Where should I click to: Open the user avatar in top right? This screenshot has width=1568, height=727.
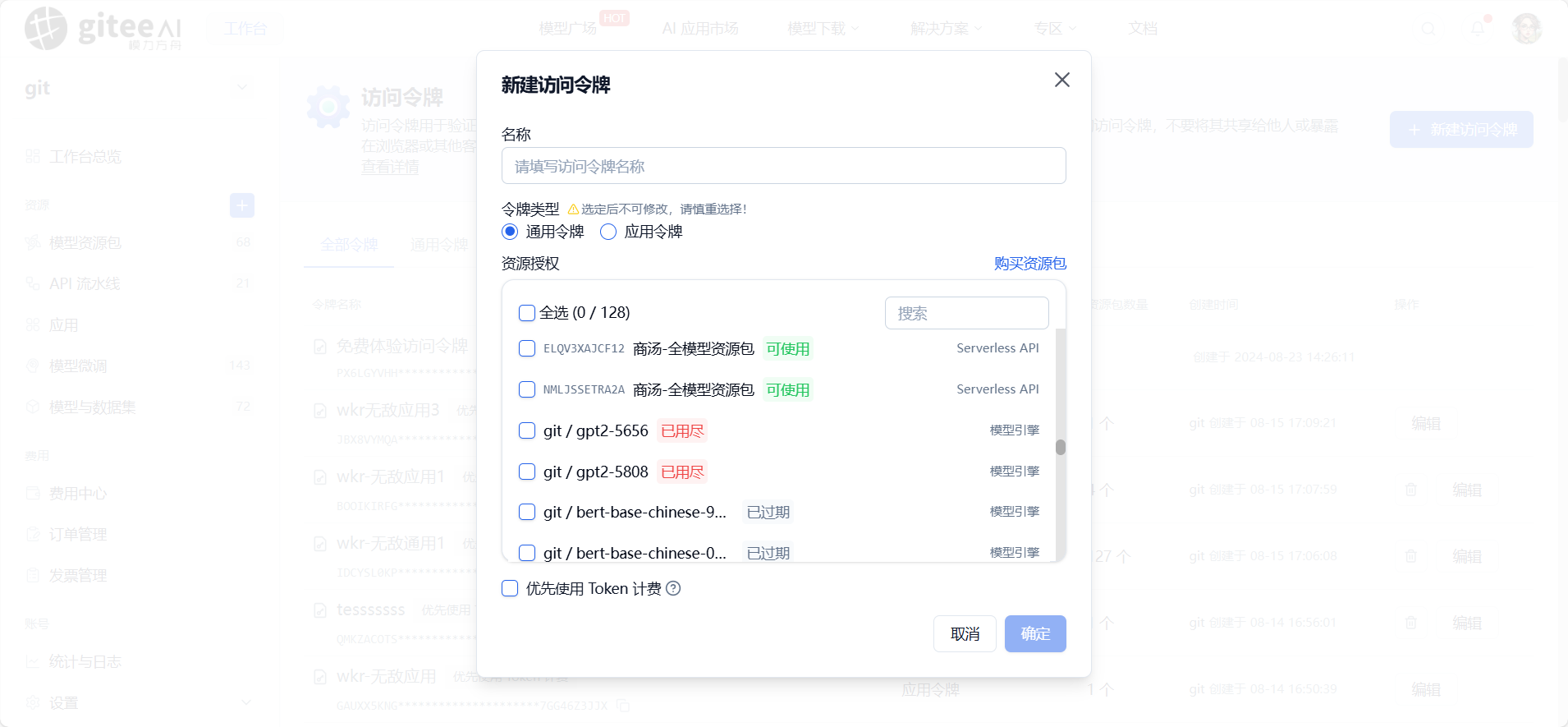[1527, 29]
